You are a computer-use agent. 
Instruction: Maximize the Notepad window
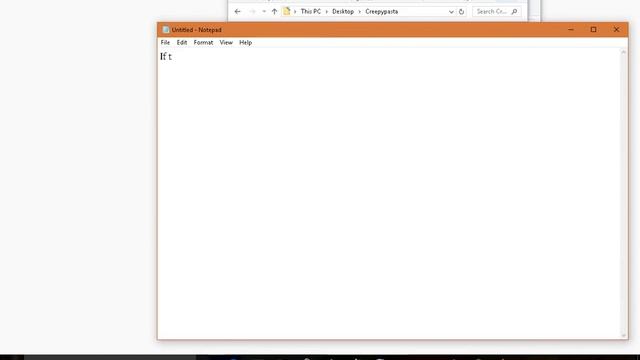pyautogui.click(x=593, y=29)
